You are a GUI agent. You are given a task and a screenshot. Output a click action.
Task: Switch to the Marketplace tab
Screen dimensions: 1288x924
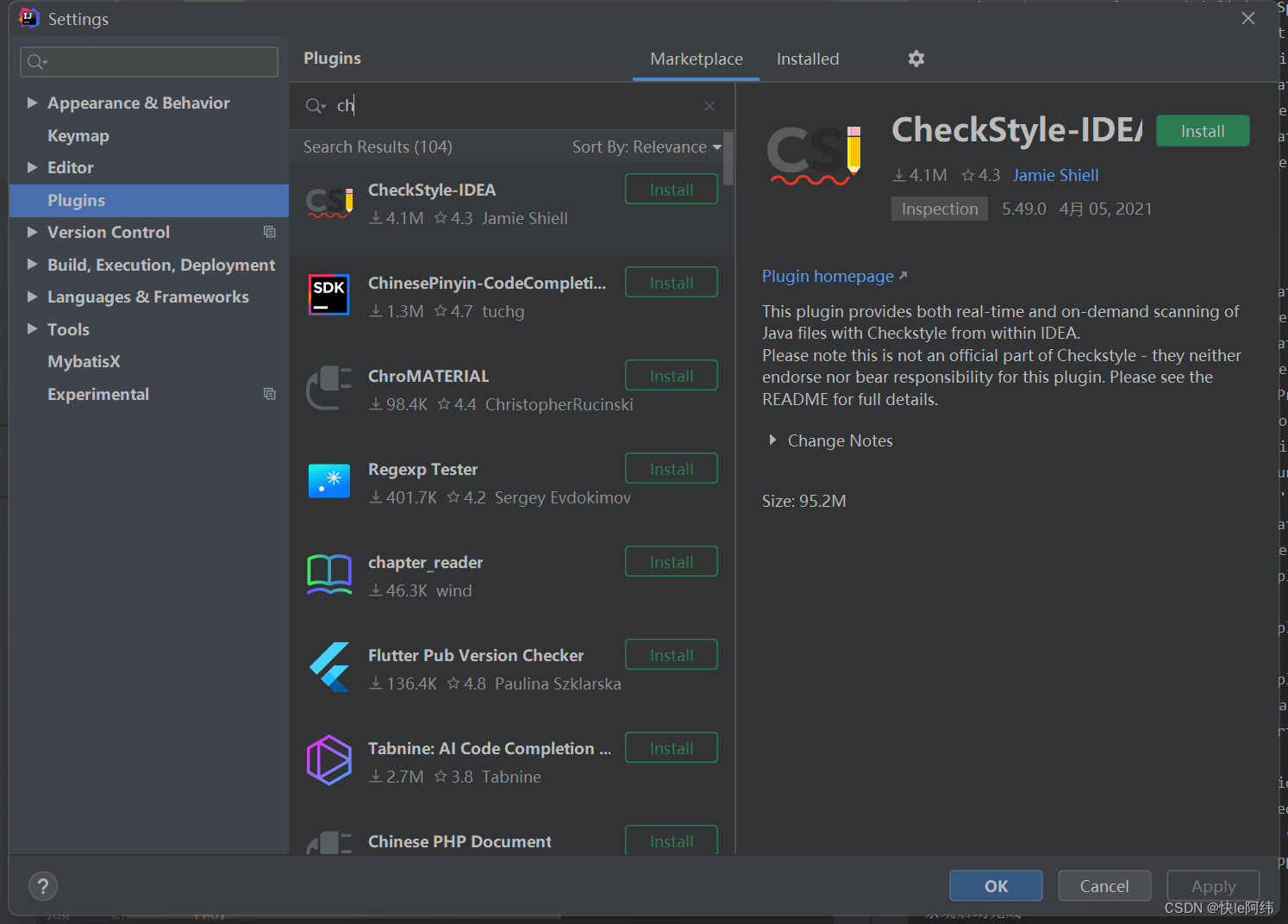(696, 59)
